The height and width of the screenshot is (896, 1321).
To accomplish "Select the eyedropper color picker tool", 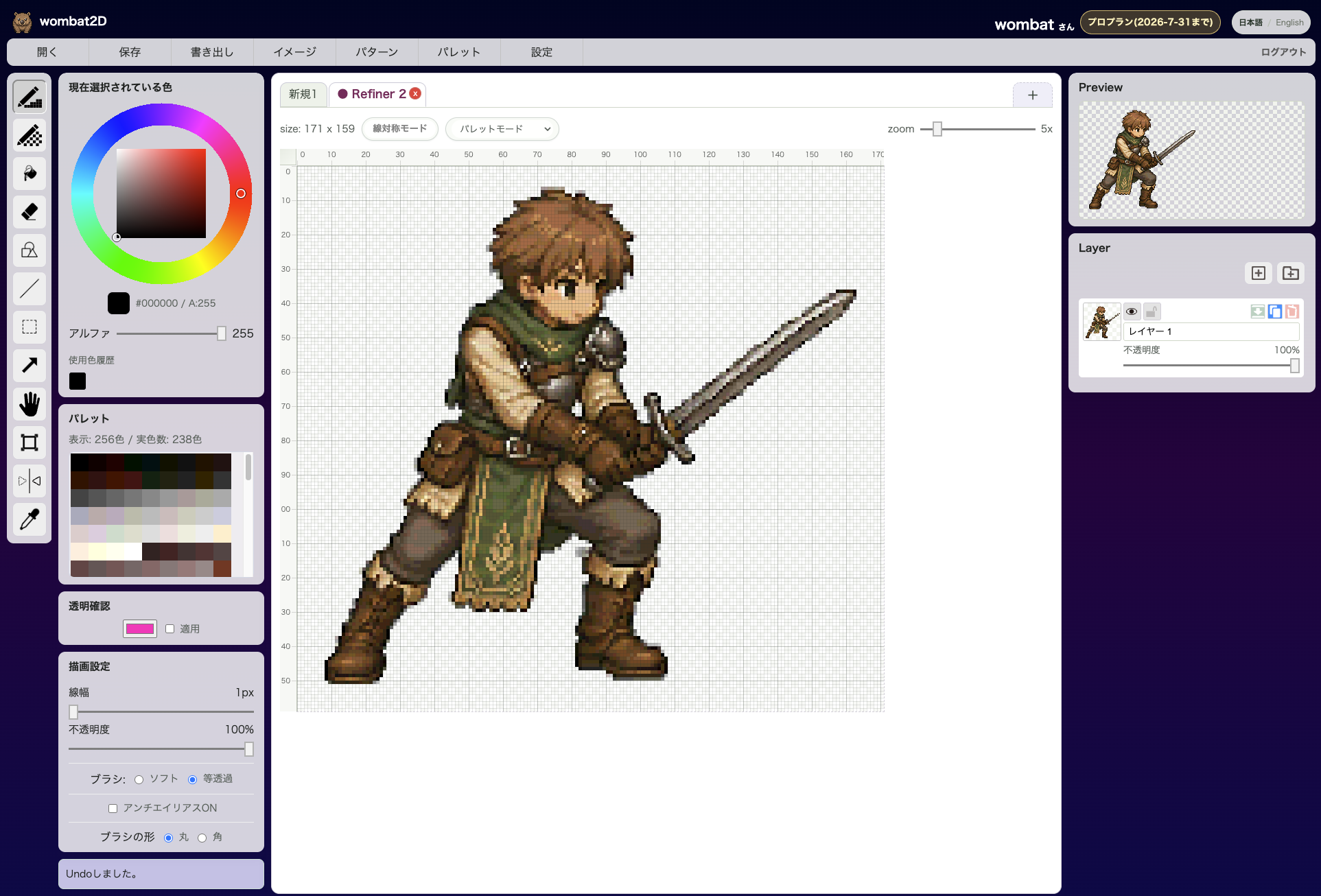I will (x=30, y=519).
